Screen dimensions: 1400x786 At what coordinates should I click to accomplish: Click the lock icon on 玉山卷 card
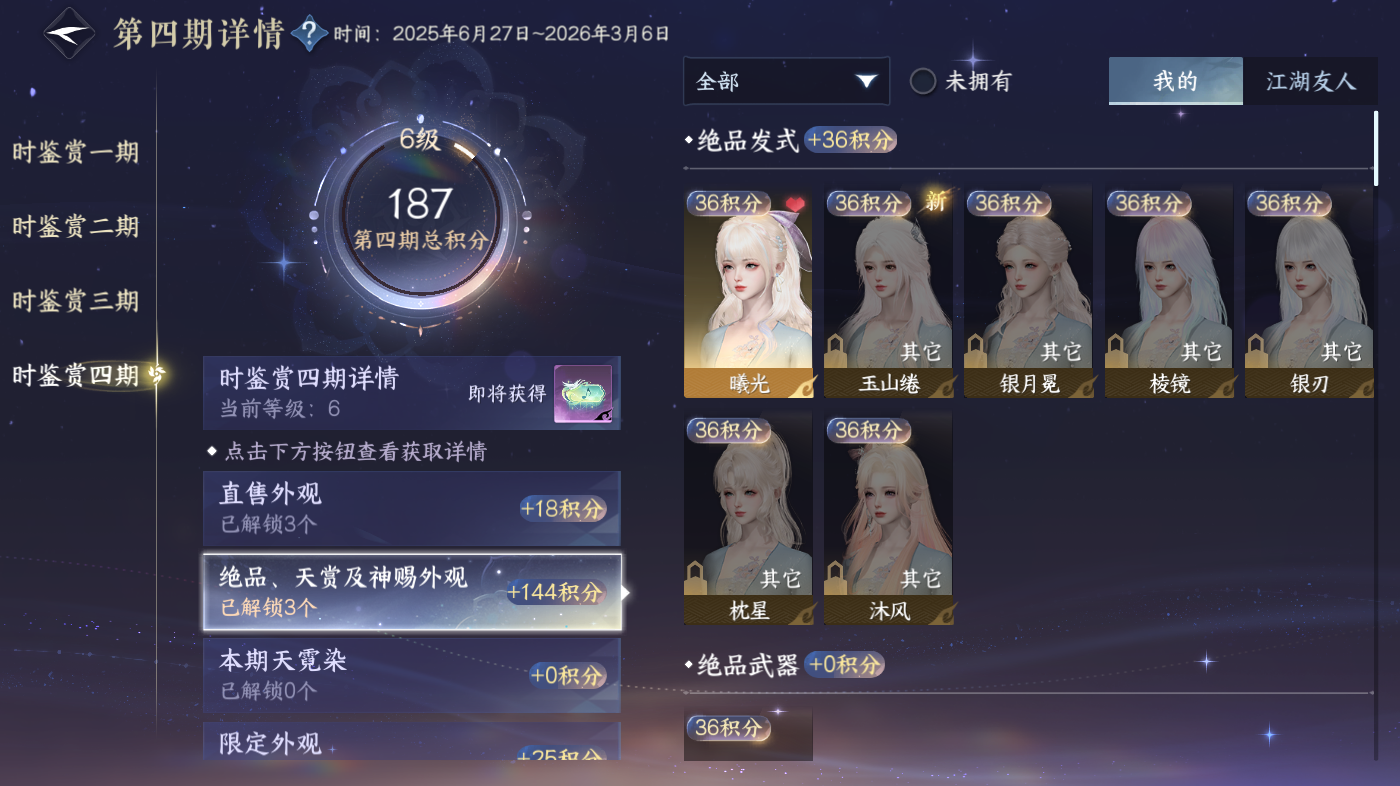point(837,352)
